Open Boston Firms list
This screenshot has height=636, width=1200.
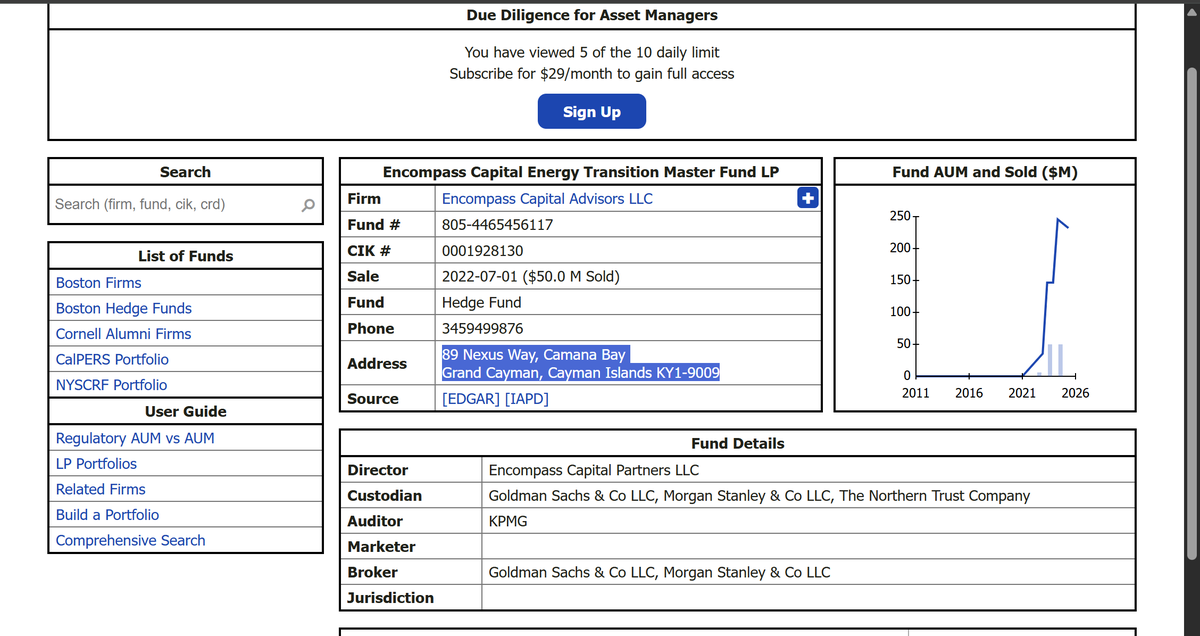tap(98, 283)
